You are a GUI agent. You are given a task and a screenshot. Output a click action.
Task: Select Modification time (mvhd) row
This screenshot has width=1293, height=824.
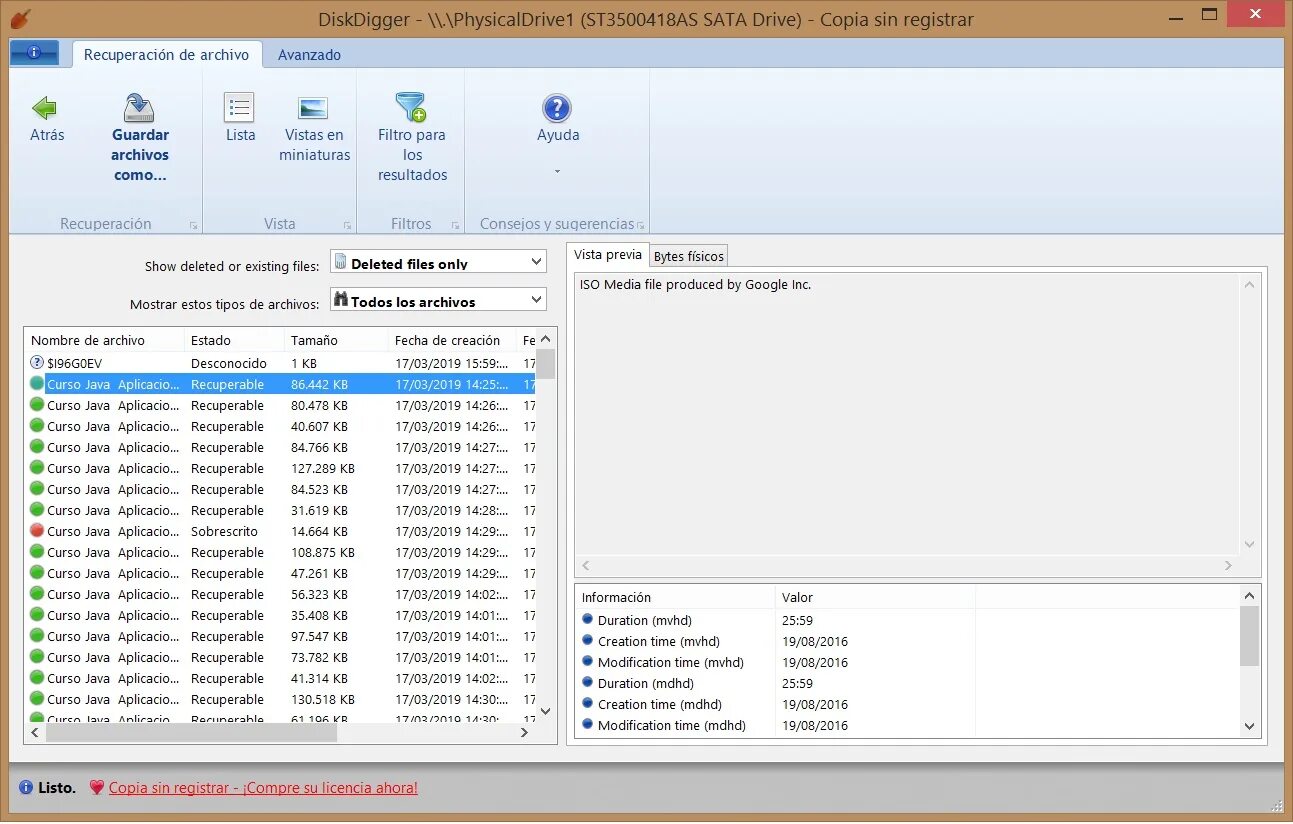[x=908, y=662]
